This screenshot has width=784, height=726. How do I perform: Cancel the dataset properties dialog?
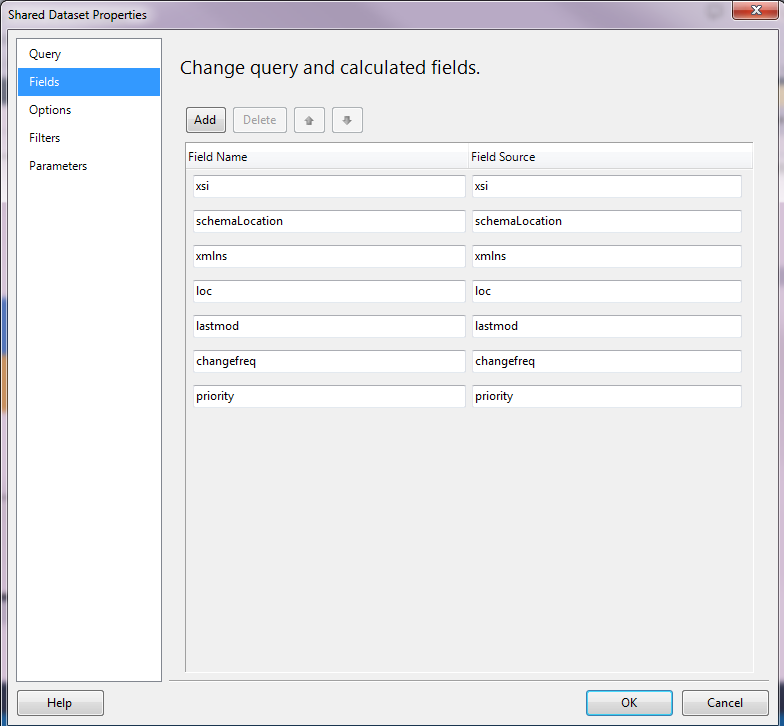(725, 703)
